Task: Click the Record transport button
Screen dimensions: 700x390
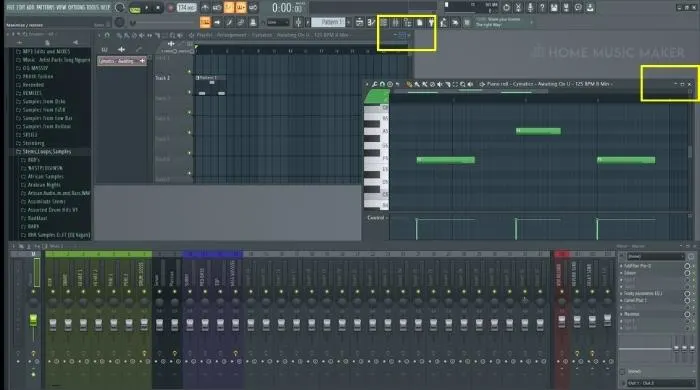Action: click(x=170, y=8)
